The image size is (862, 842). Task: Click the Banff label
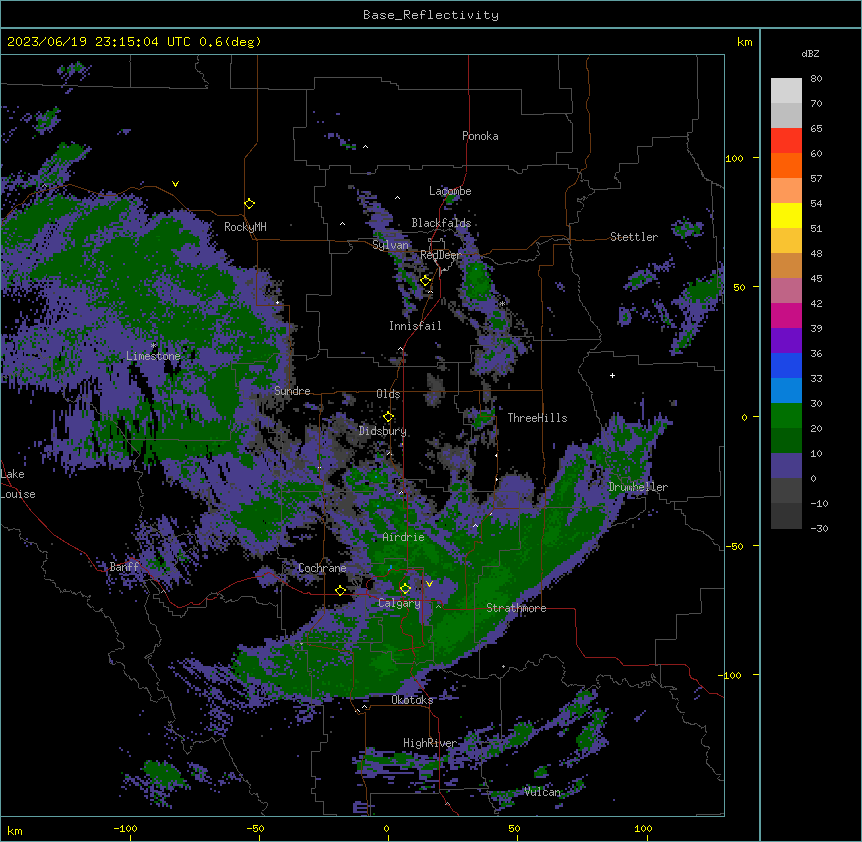(x=124, y=567)
